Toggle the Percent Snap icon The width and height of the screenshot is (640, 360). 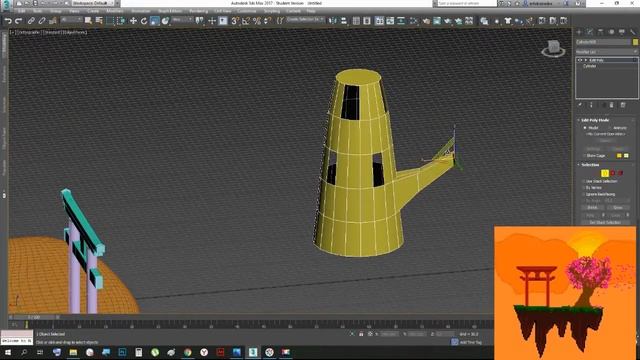pos(257,20)
